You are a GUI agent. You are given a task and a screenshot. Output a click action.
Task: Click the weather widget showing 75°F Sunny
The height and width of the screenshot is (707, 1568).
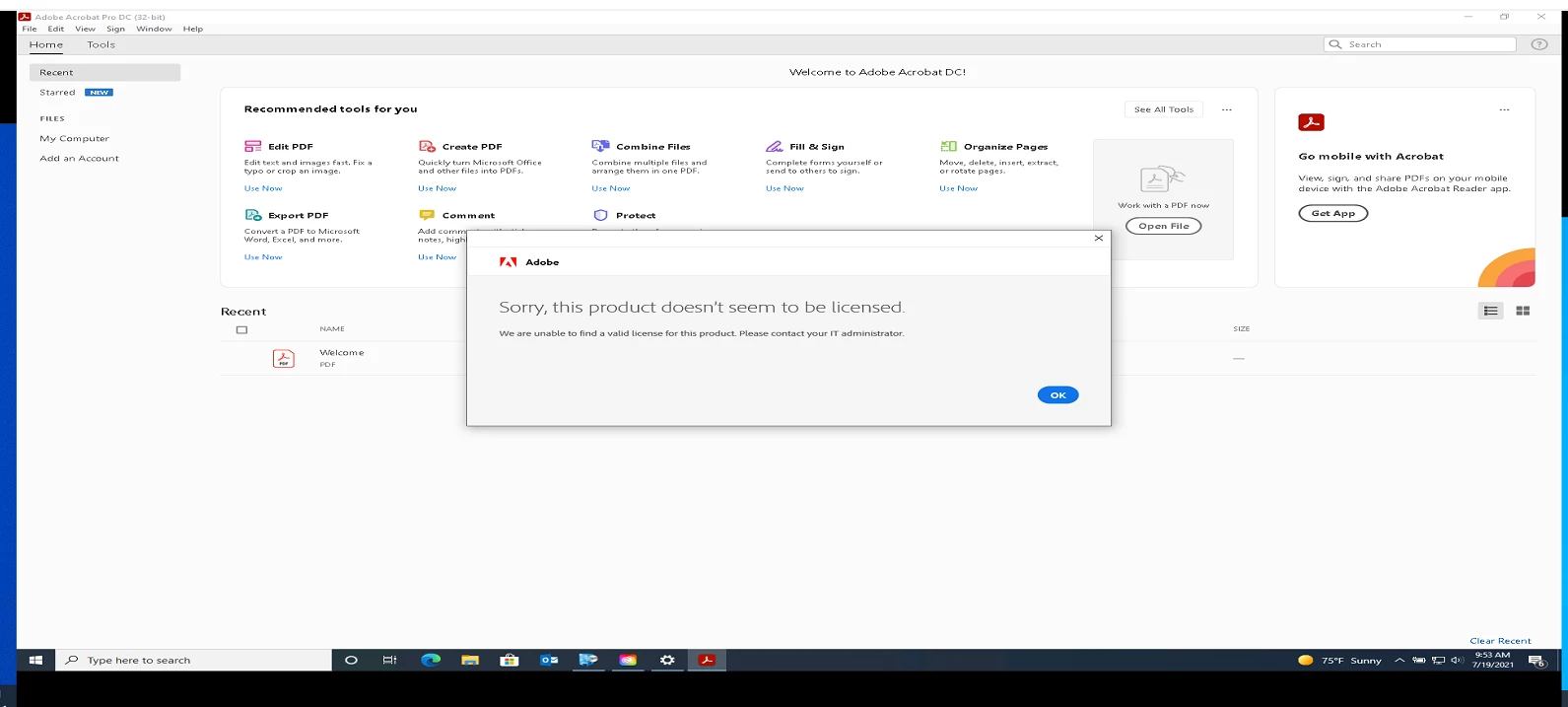1339,661
